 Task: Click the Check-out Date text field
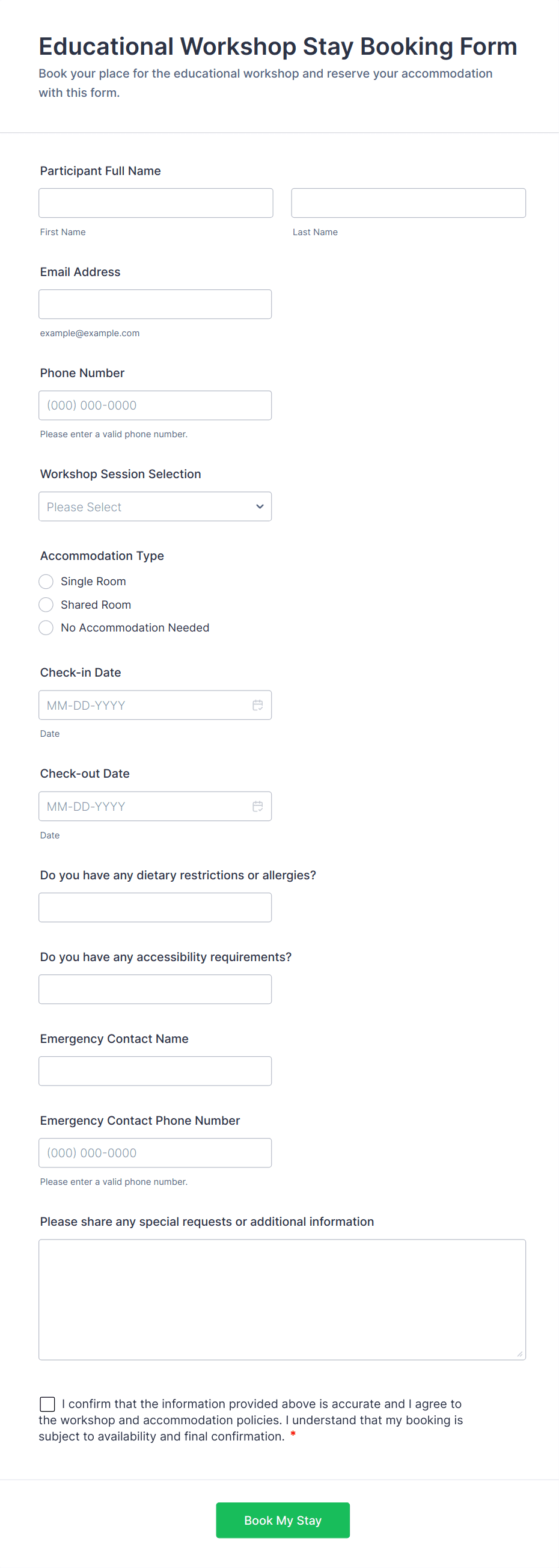pyautogui.click(x=143, y=806)
